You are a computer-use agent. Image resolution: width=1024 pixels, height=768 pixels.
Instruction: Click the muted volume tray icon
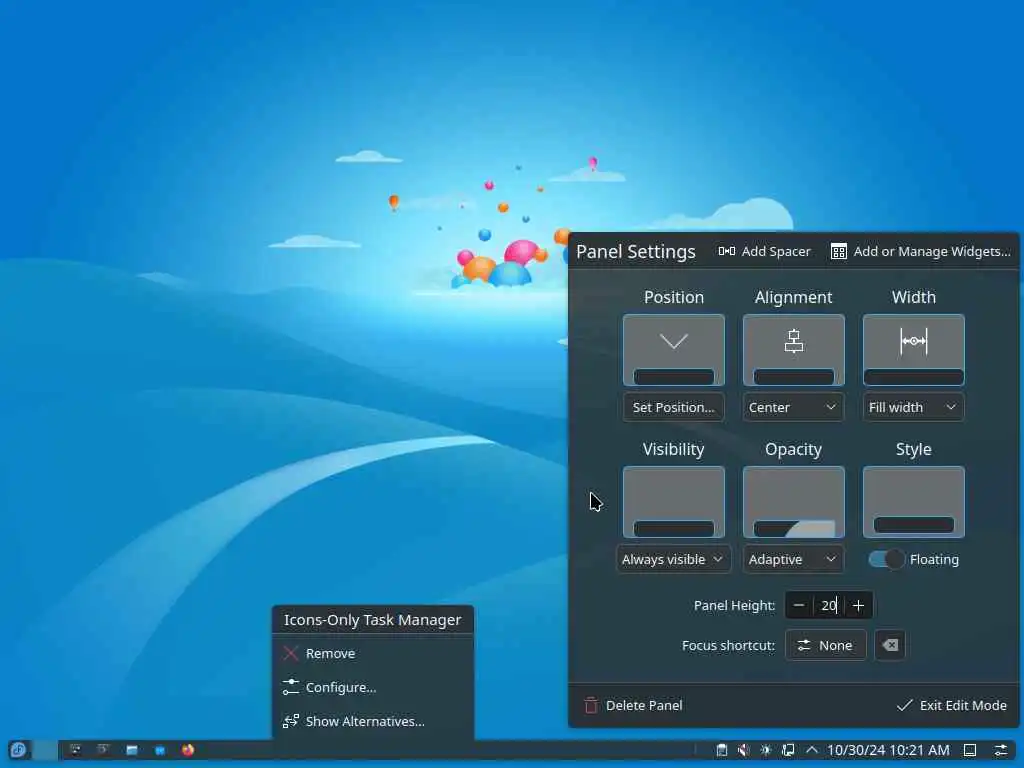point(744,750)
